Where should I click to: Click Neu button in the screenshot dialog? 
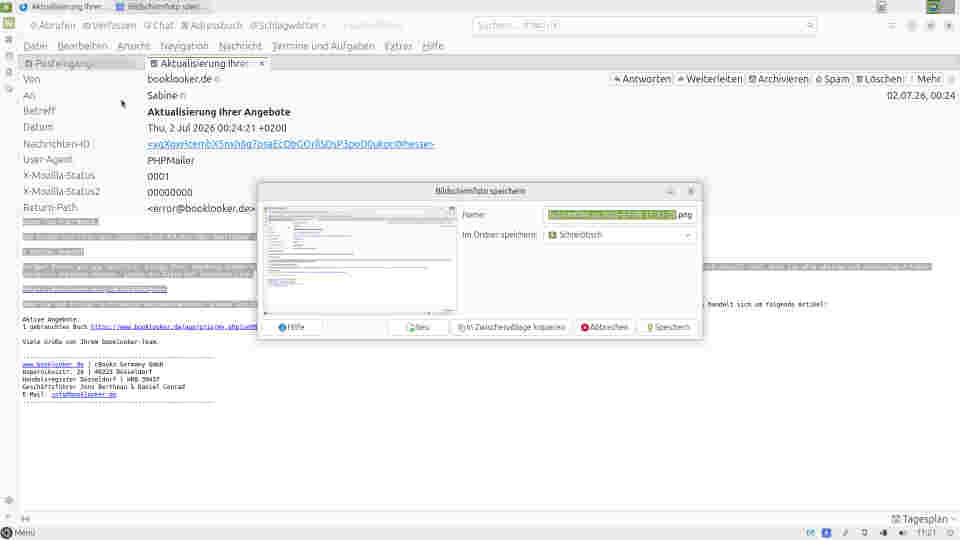(418, 327)
